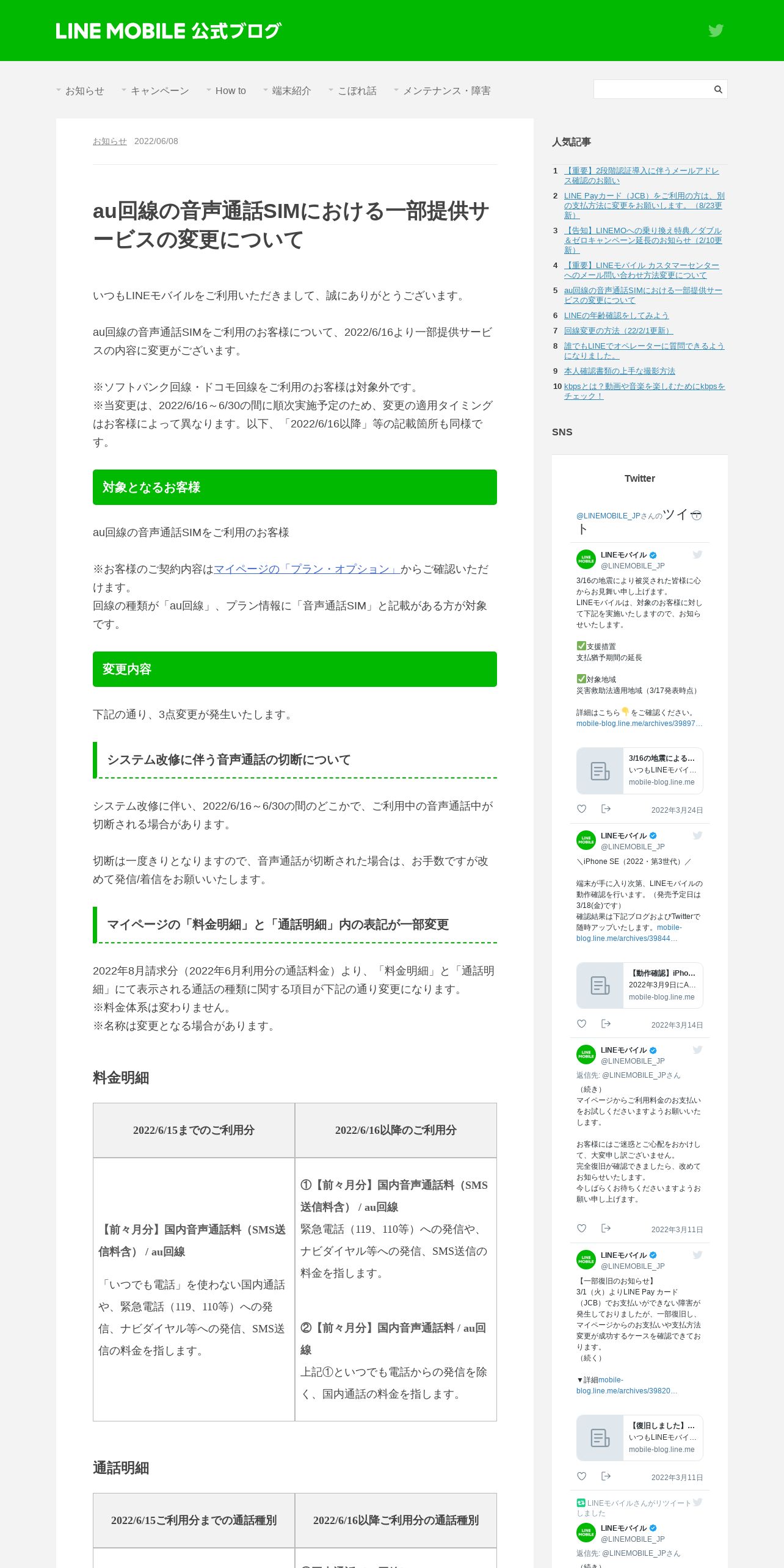784x1568 pixels.
Task: Open popular article カスタマーセンターへのメール問い合わせ
Action: pos(641,270)
